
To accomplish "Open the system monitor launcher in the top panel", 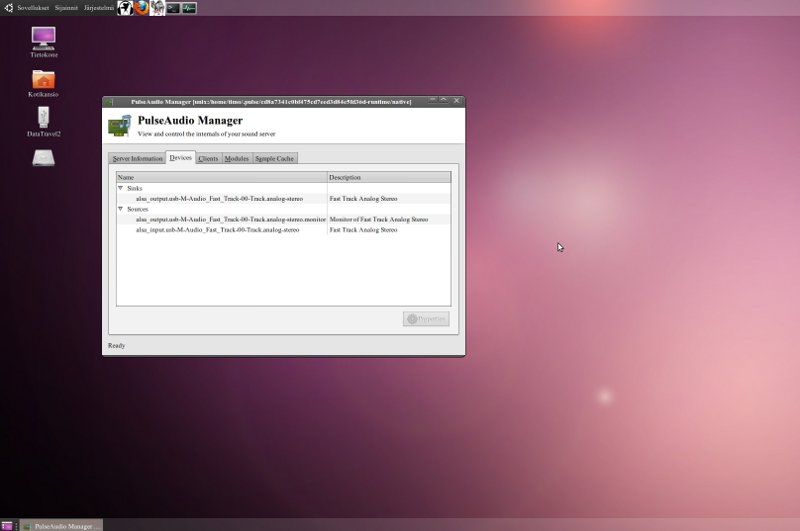I will 189,8.
